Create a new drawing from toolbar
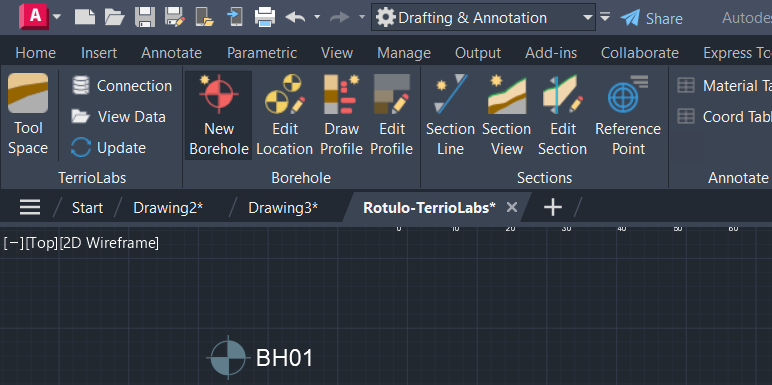The width and height of the screenshot is (772, 385). (x=85, y=17)
